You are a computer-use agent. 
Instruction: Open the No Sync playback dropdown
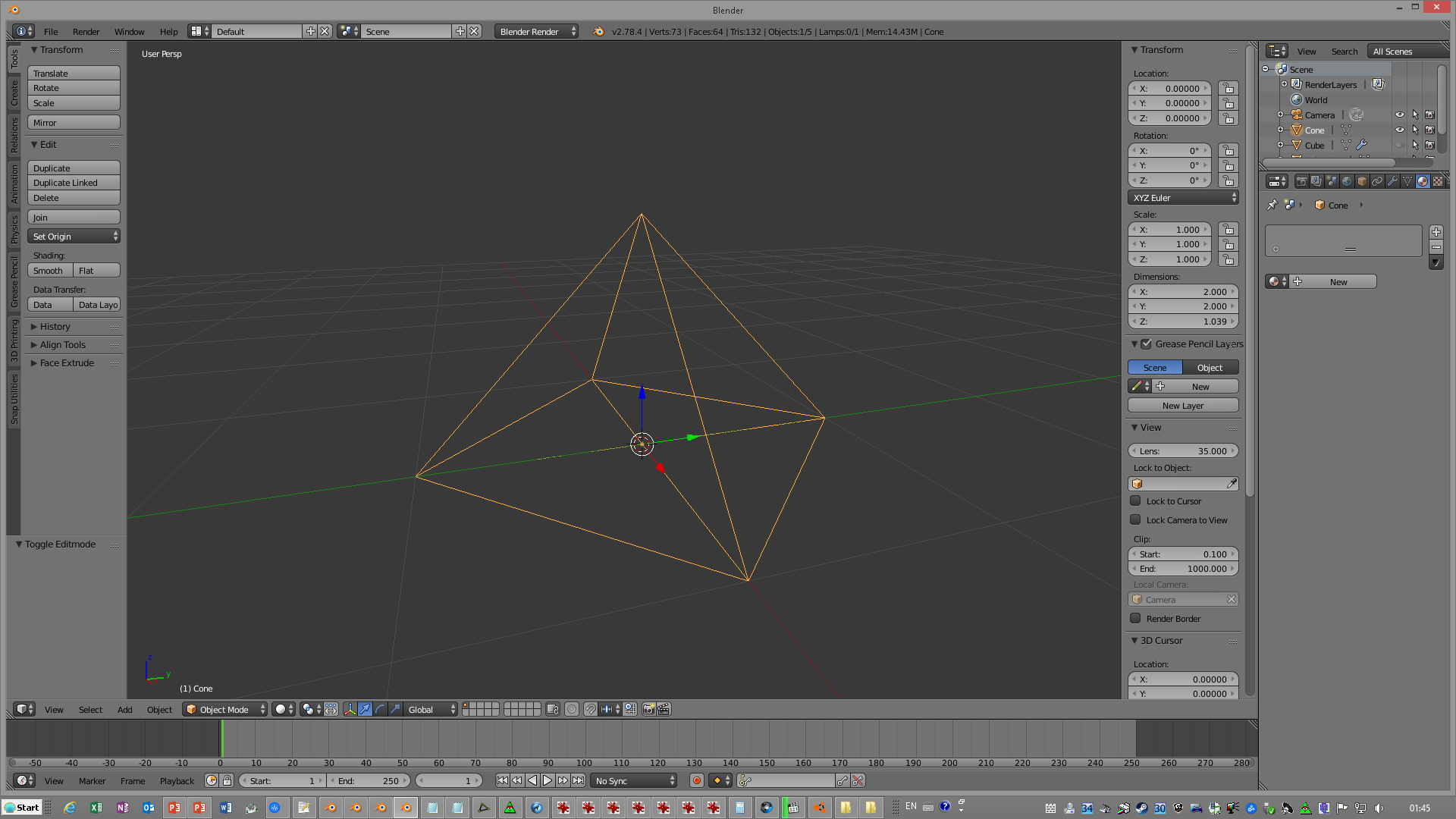click(x=634, y=780)
